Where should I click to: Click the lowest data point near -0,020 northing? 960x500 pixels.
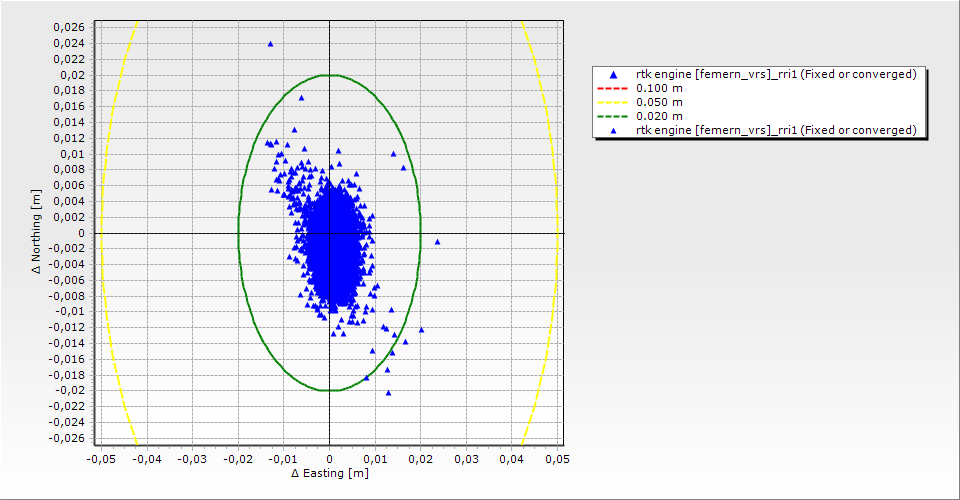click(x=388, y=393)
